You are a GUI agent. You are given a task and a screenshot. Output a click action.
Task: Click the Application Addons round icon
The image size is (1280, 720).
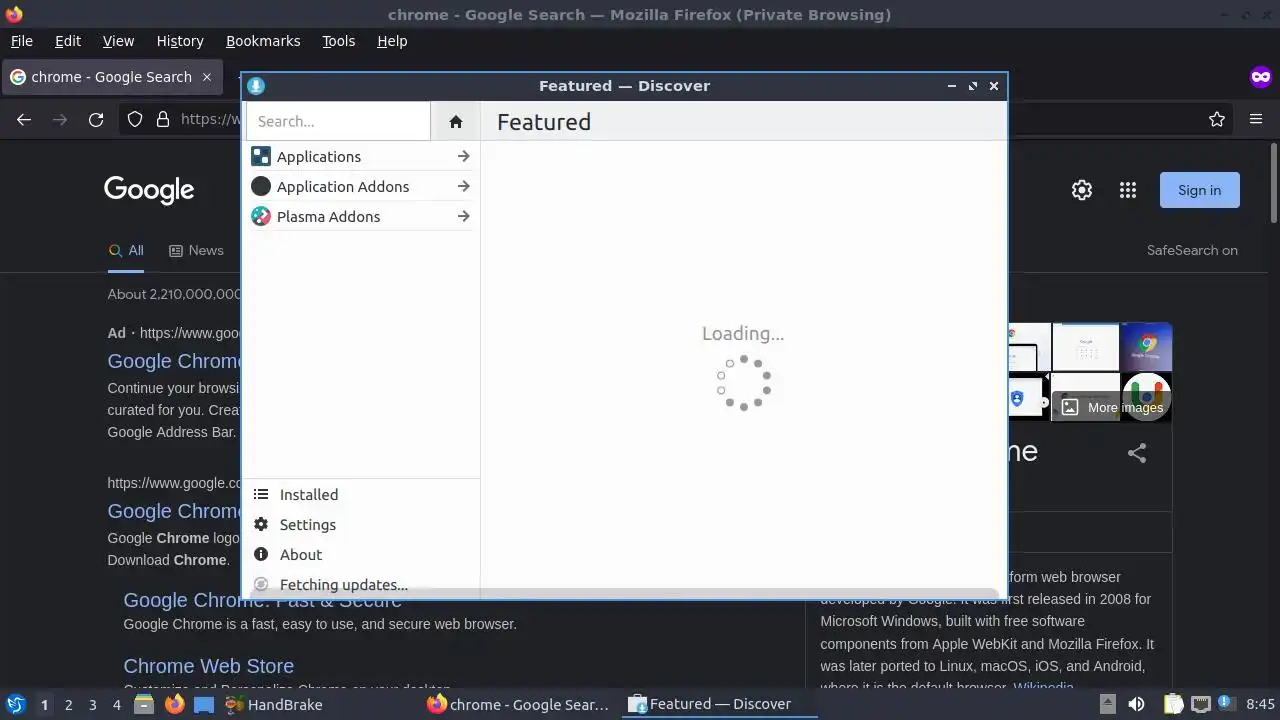coord(261,186)
